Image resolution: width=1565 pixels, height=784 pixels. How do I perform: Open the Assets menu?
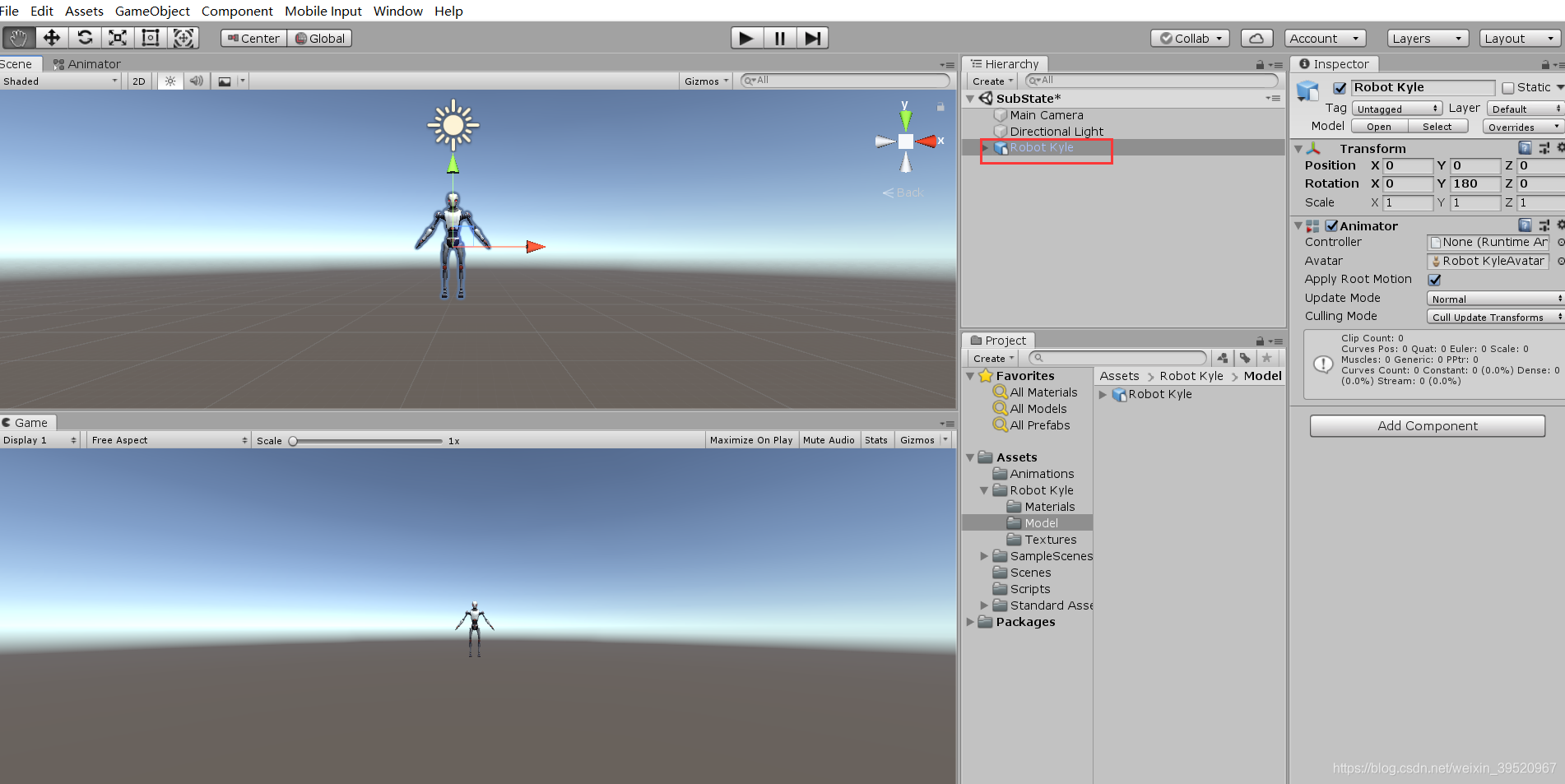84,11
